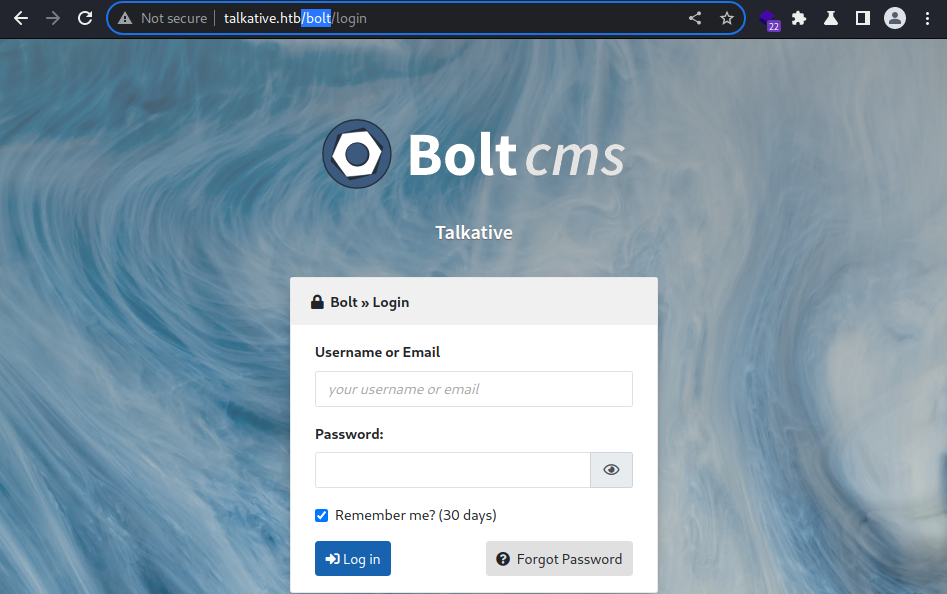Open the purple extension with badge 22
The width and height of the screenshot is (947, 594).
click(x=769, y=19)
